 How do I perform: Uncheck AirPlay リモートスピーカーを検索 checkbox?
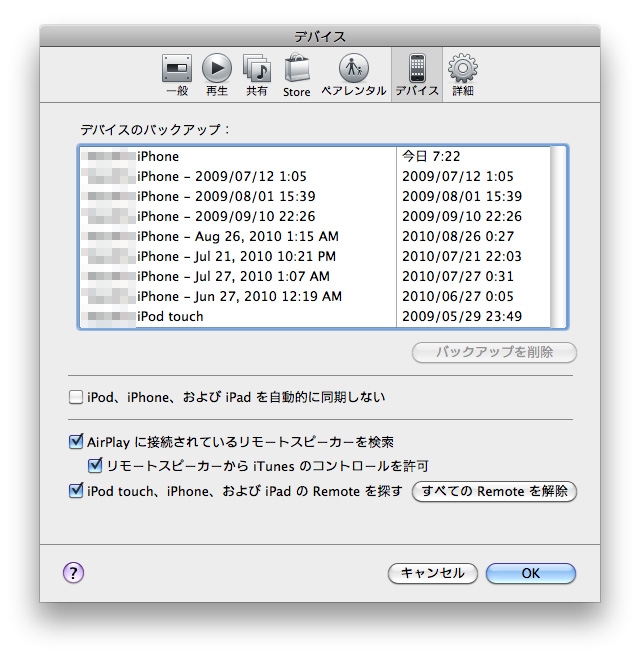click(x=76, y=442)
